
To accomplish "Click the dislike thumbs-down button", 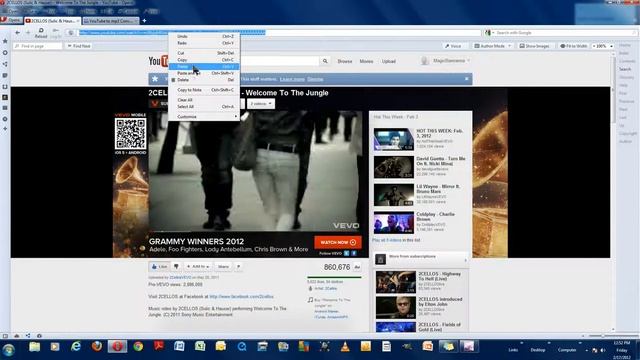I will click(176, 267).
